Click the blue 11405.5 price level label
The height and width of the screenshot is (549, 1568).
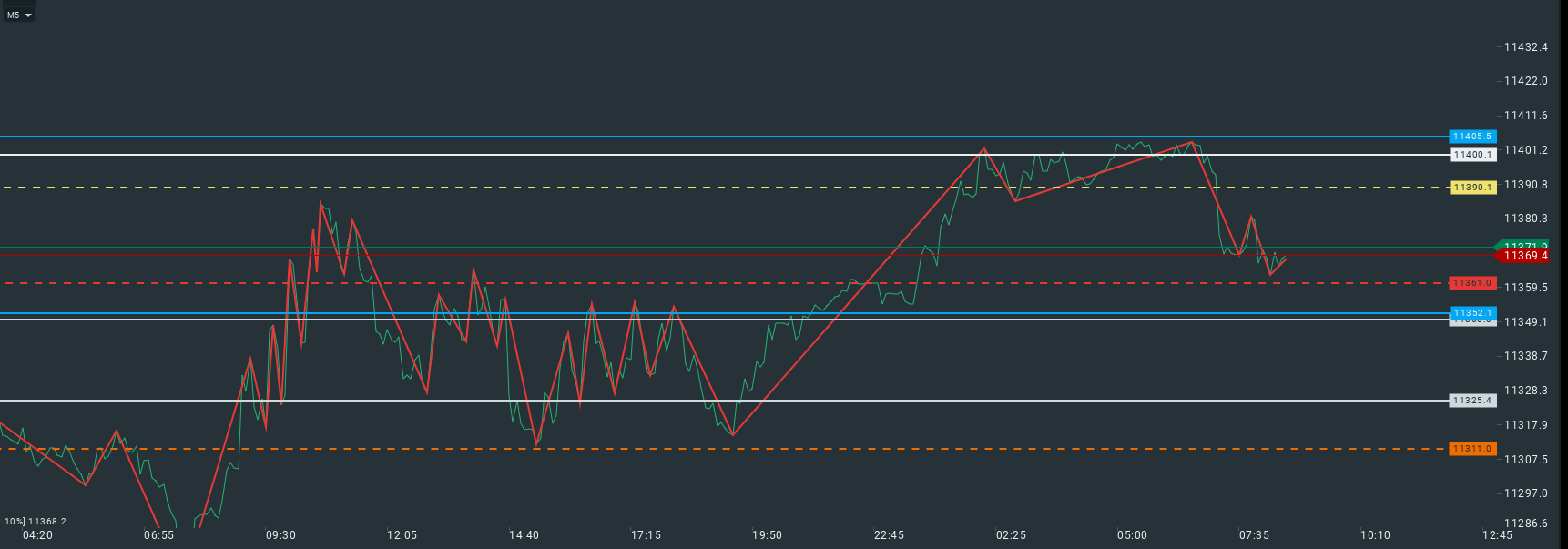[1471, 137]
